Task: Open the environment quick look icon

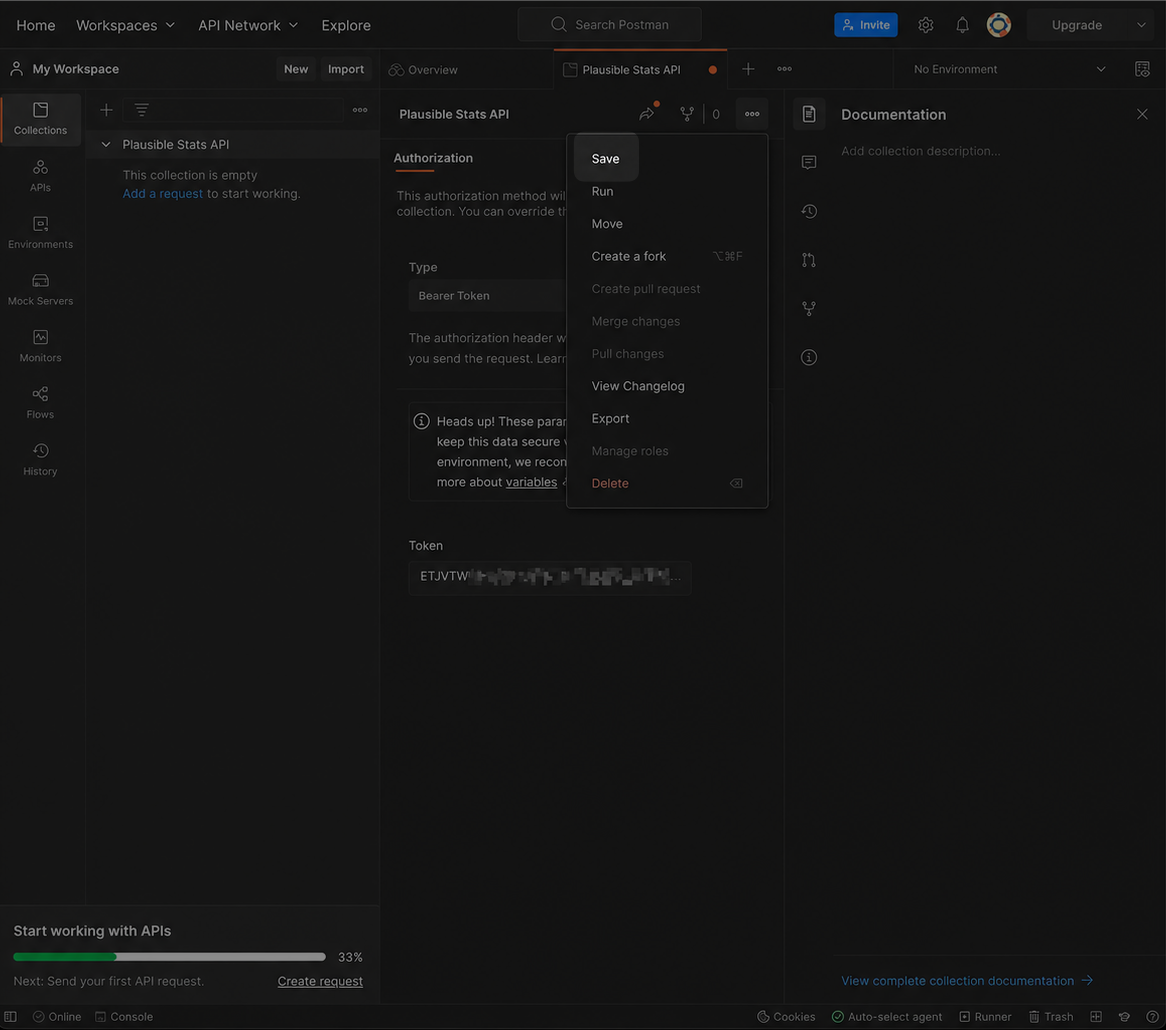Action: (x=1142, y=69)
